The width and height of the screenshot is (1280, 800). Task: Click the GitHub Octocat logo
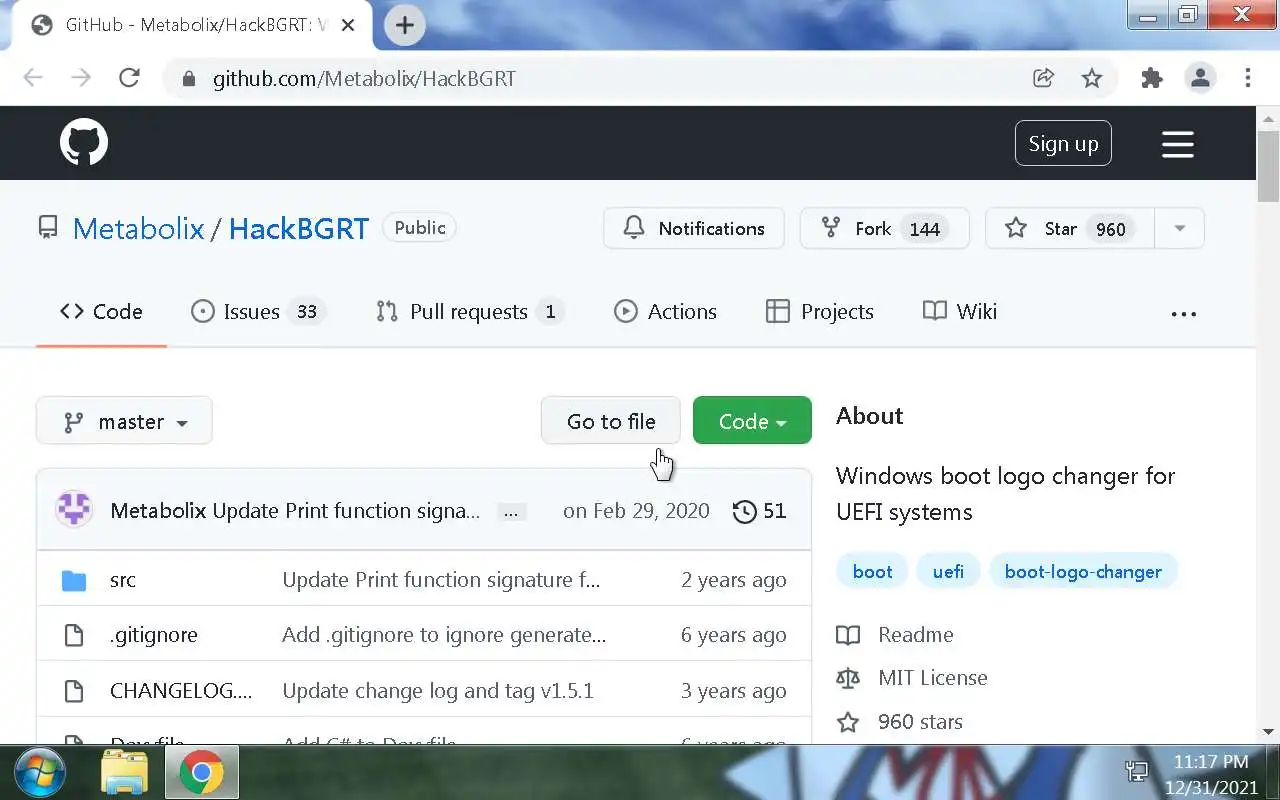coord(84,143)
